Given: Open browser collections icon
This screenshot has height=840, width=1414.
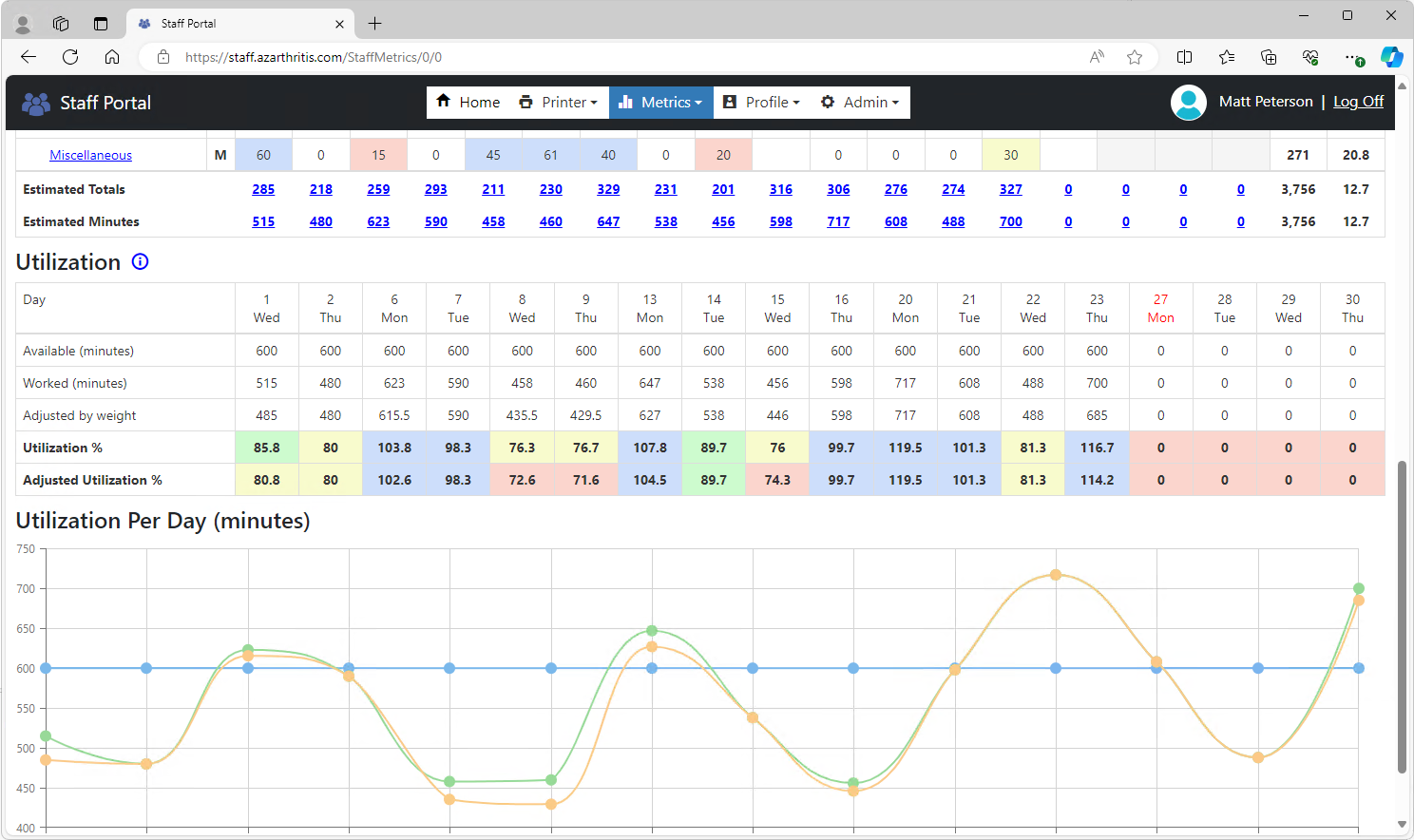Looking at the screenshot, I should click(x=1269, y=57).
